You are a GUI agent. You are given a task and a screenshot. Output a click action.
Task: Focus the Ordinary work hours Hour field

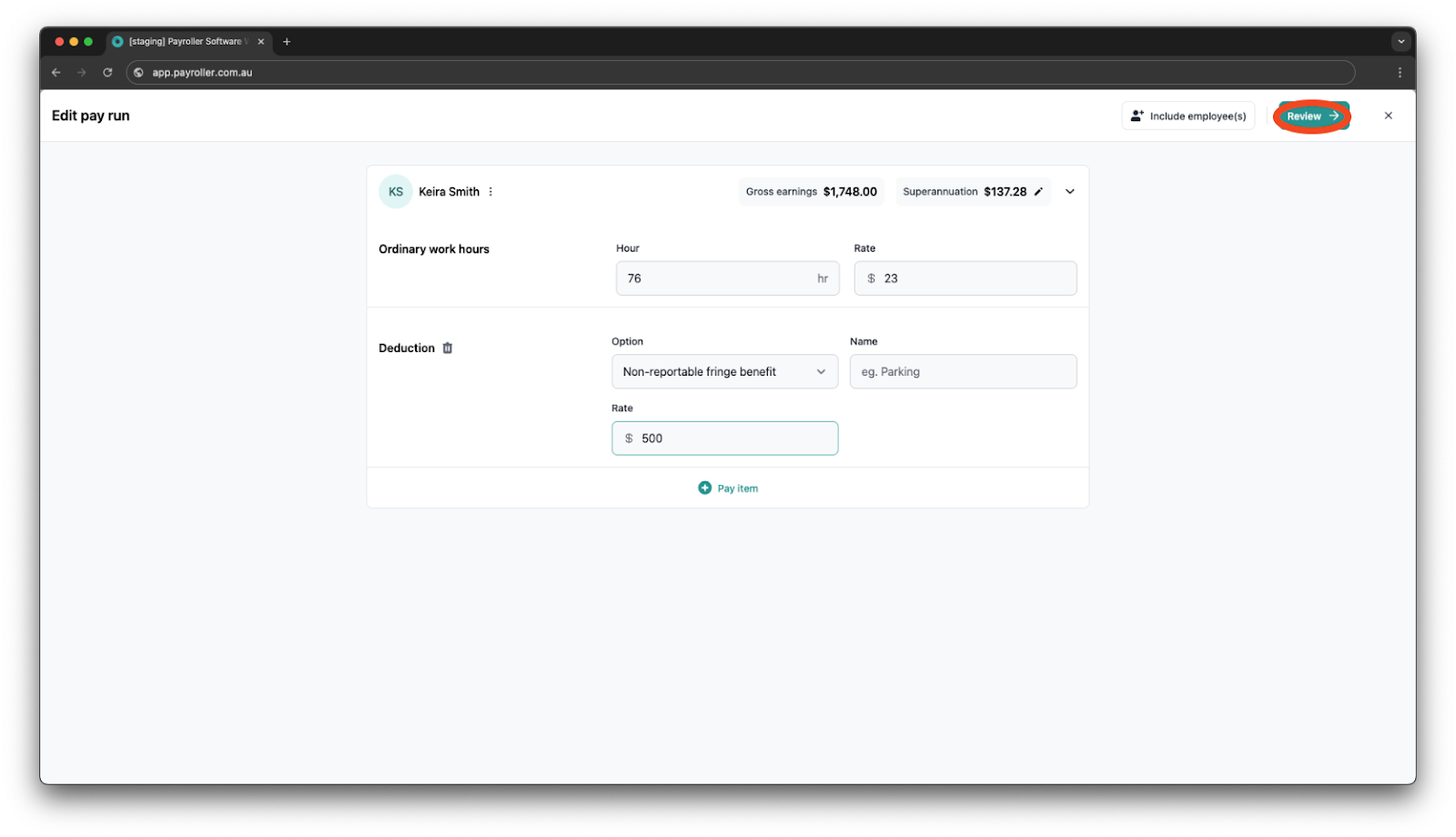(x=719, y=278)
